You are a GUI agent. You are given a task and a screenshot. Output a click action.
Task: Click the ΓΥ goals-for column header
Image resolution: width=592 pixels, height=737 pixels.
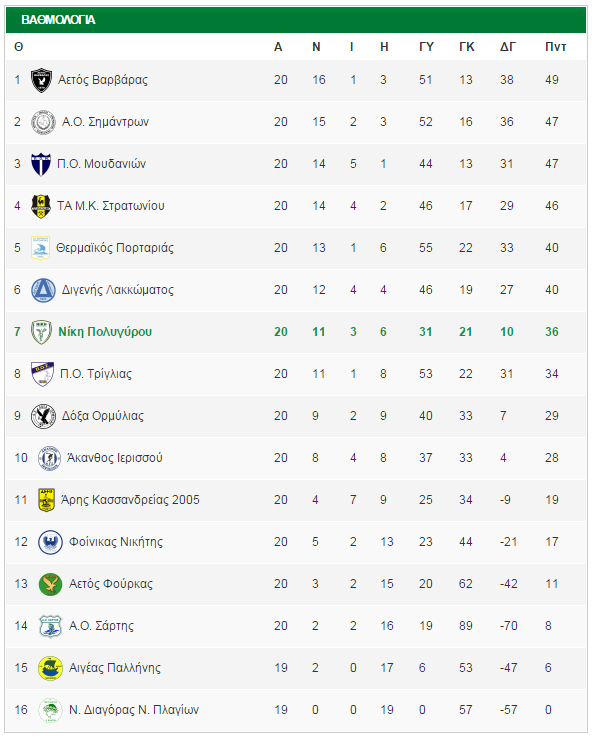[426, 47]
